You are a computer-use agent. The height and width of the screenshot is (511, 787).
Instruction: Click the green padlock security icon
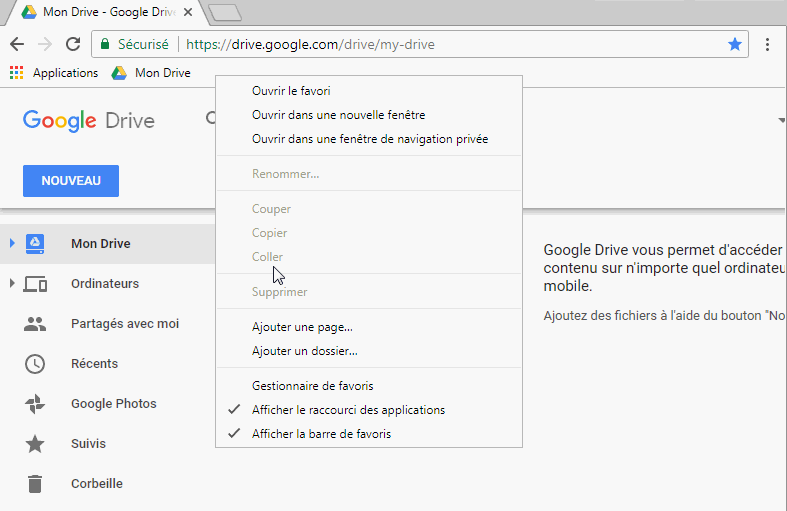(105, 44)
